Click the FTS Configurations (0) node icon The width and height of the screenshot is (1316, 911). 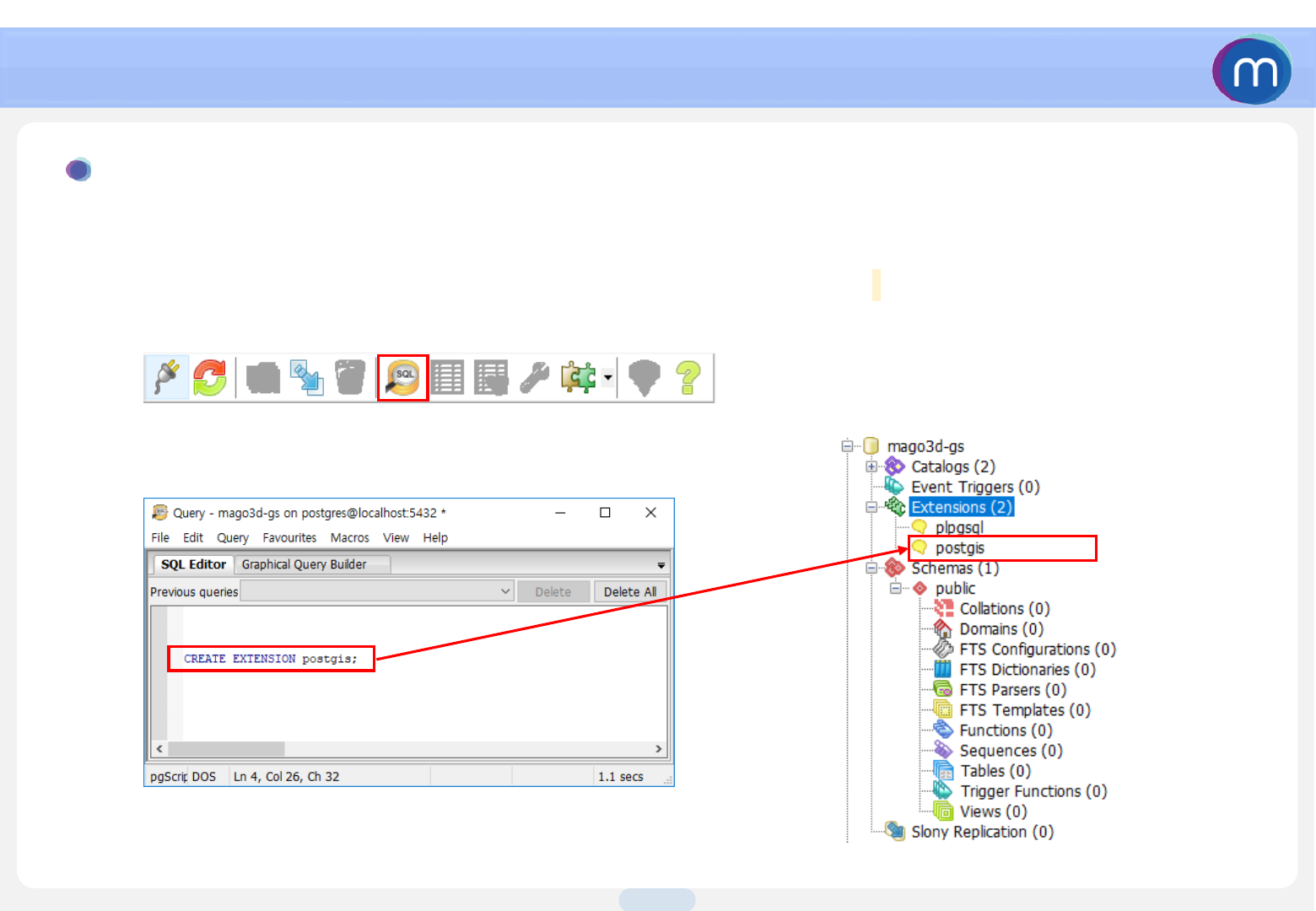point(943,649)
